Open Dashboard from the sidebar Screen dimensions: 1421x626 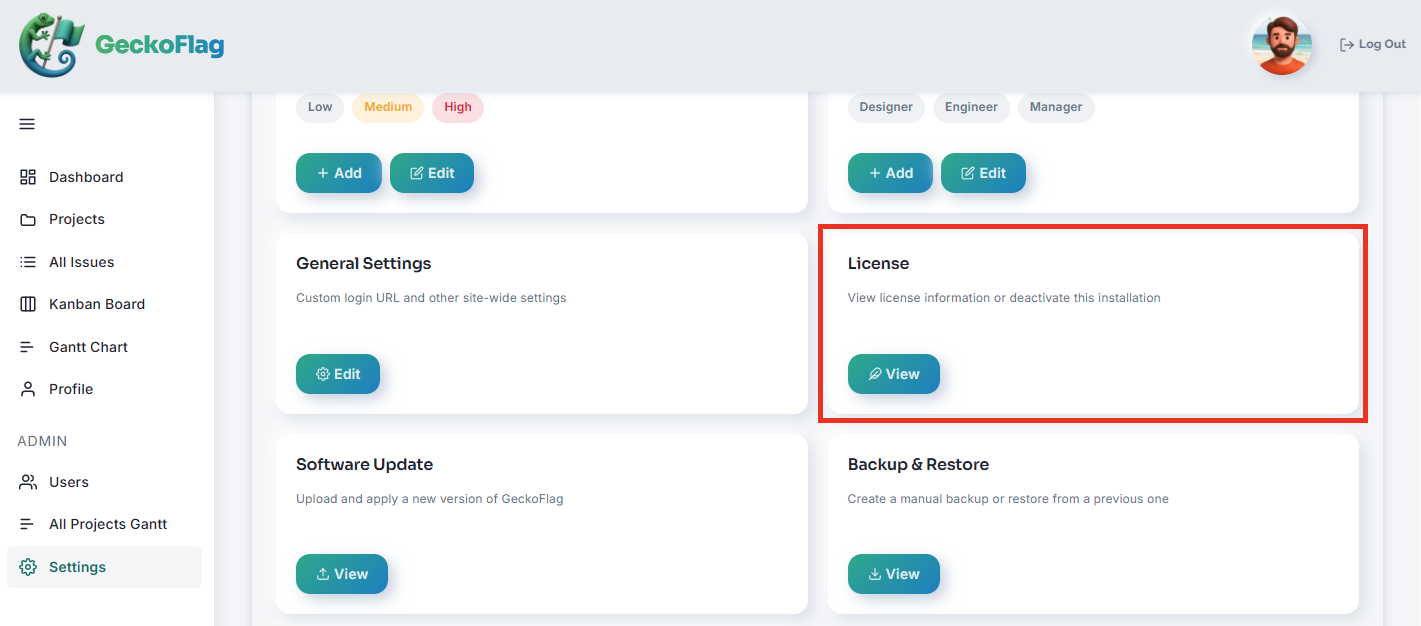click(104, 177)
